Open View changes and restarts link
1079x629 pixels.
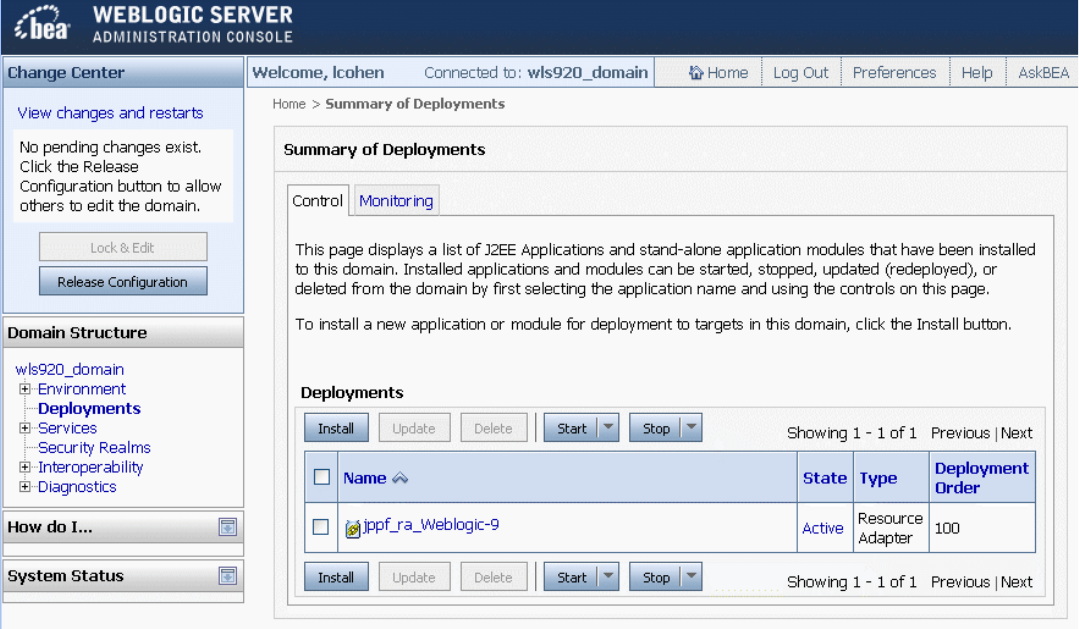click(110, 113)
